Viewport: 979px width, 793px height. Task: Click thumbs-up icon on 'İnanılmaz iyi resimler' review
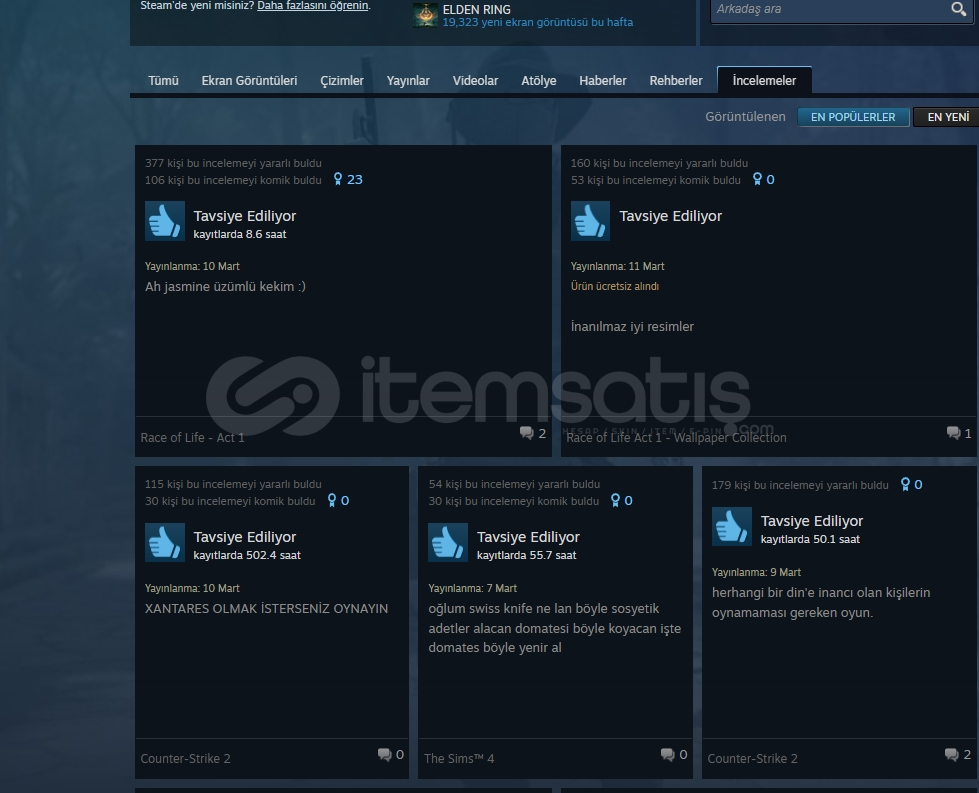[590, 220]
